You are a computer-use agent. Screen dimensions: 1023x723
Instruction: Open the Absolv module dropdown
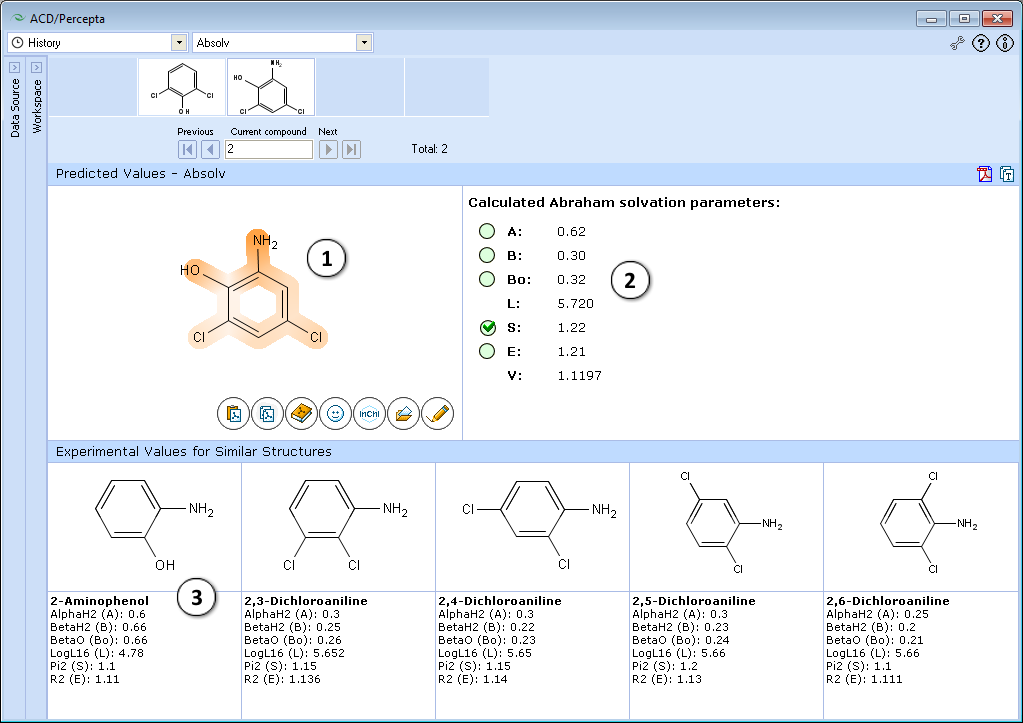(364, 42)
